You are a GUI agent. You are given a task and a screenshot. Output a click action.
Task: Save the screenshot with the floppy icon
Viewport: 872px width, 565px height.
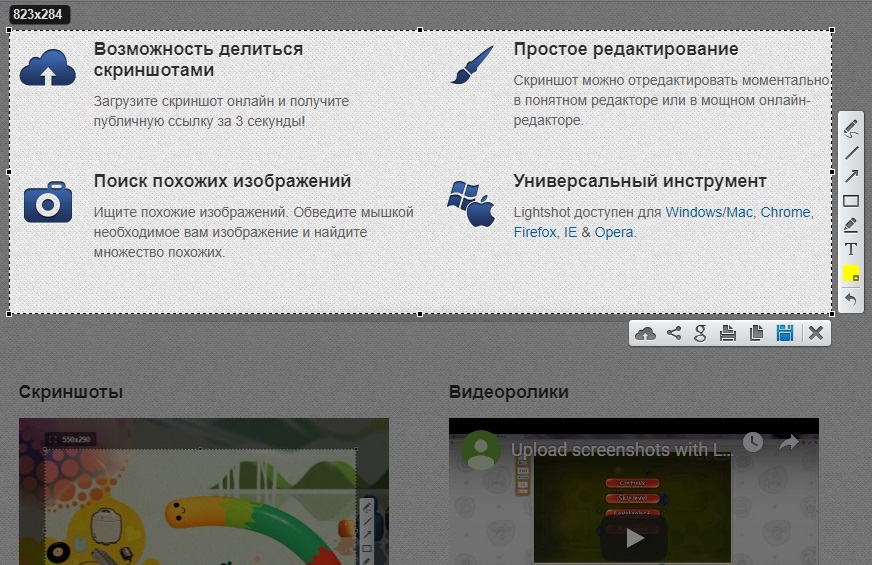785,333
